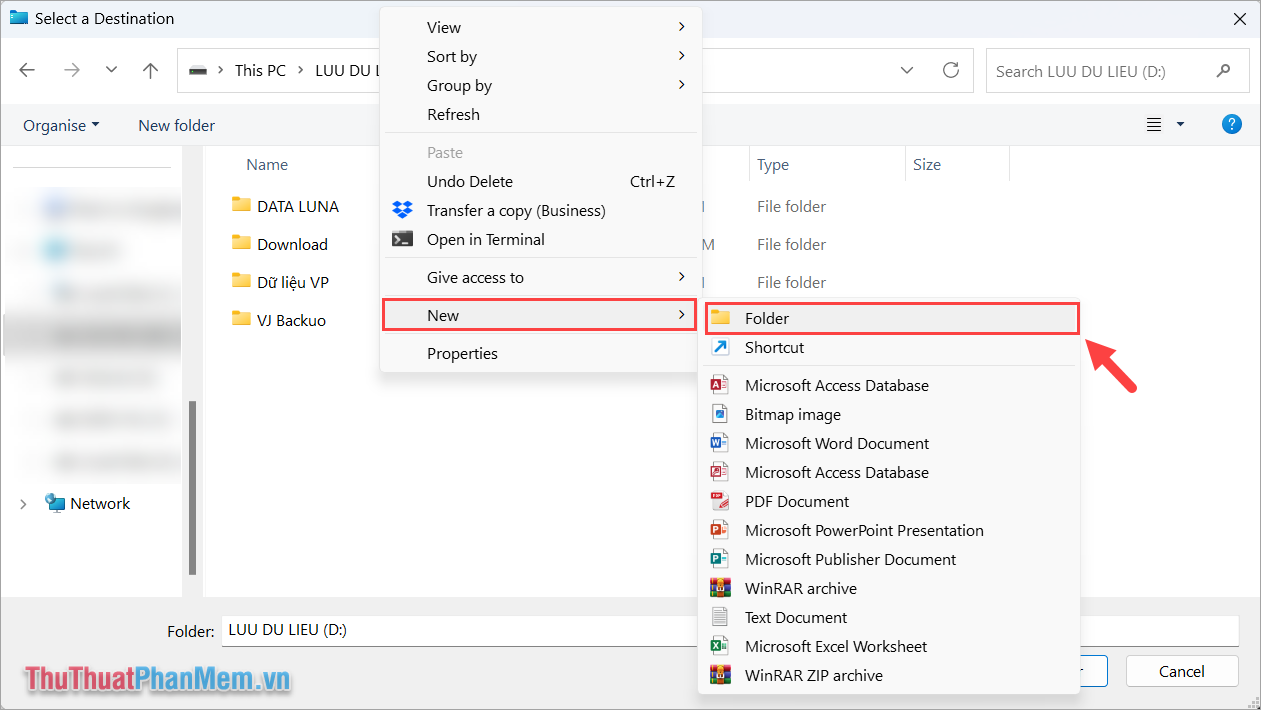Click the Publisher icon in submenu
1261x710 pixels.
click(720, 559)
